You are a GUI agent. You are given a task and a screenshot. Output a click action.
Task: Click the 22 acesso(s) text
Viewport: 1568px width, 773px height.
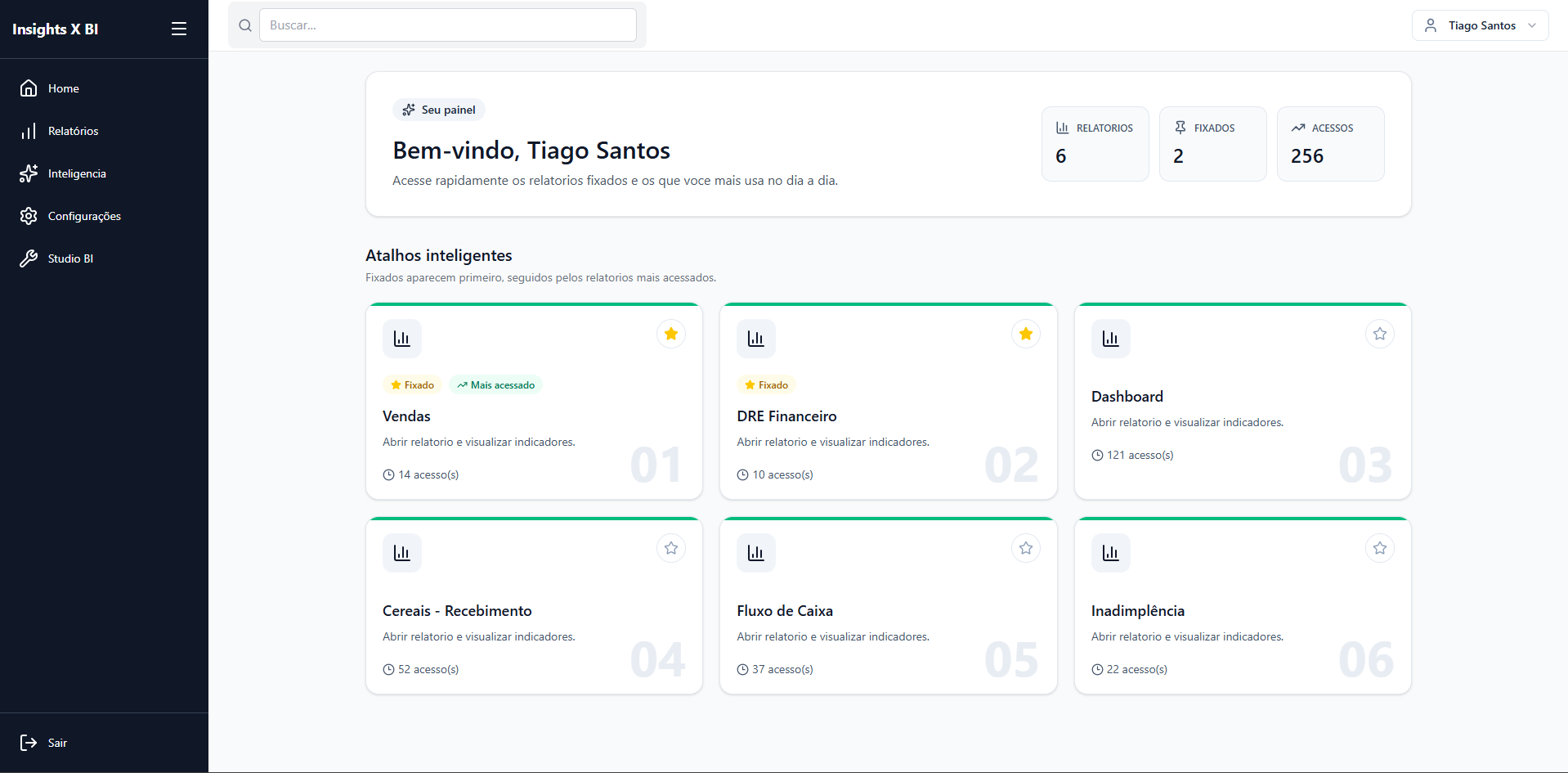coord(1137,669)
